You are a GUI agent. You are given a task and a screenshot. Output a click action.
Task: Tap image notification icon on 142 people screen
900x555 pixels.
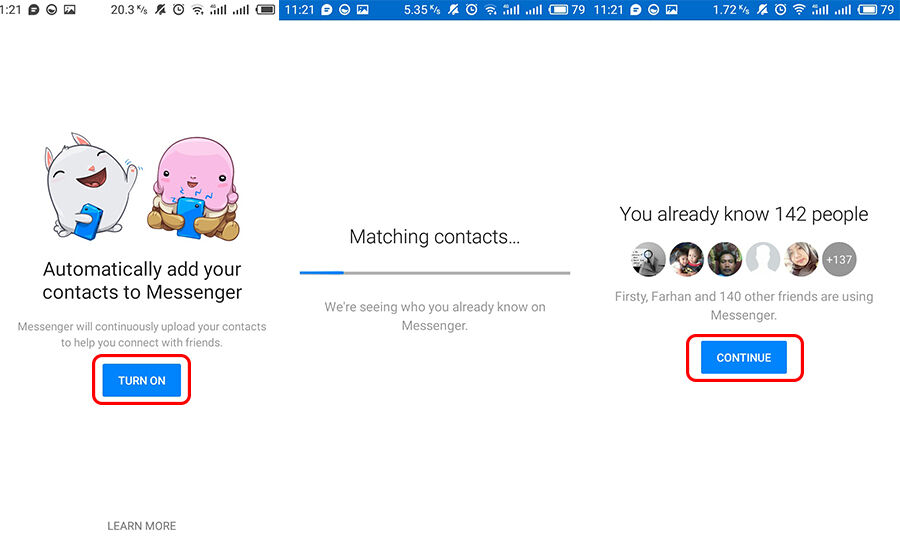[672, 10]
